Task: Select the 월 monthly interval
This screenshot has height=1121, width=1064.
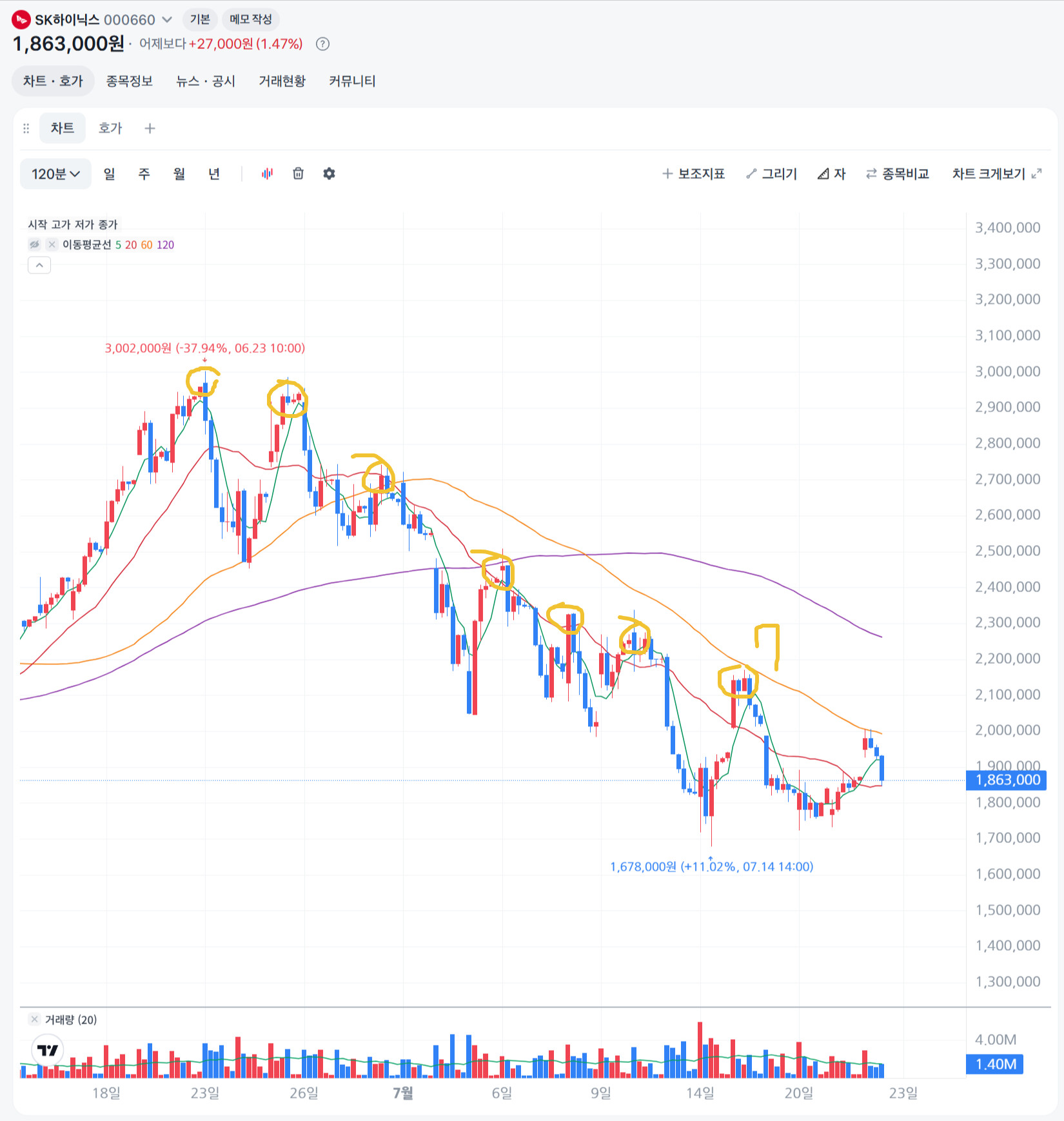Action: point(179,174)
